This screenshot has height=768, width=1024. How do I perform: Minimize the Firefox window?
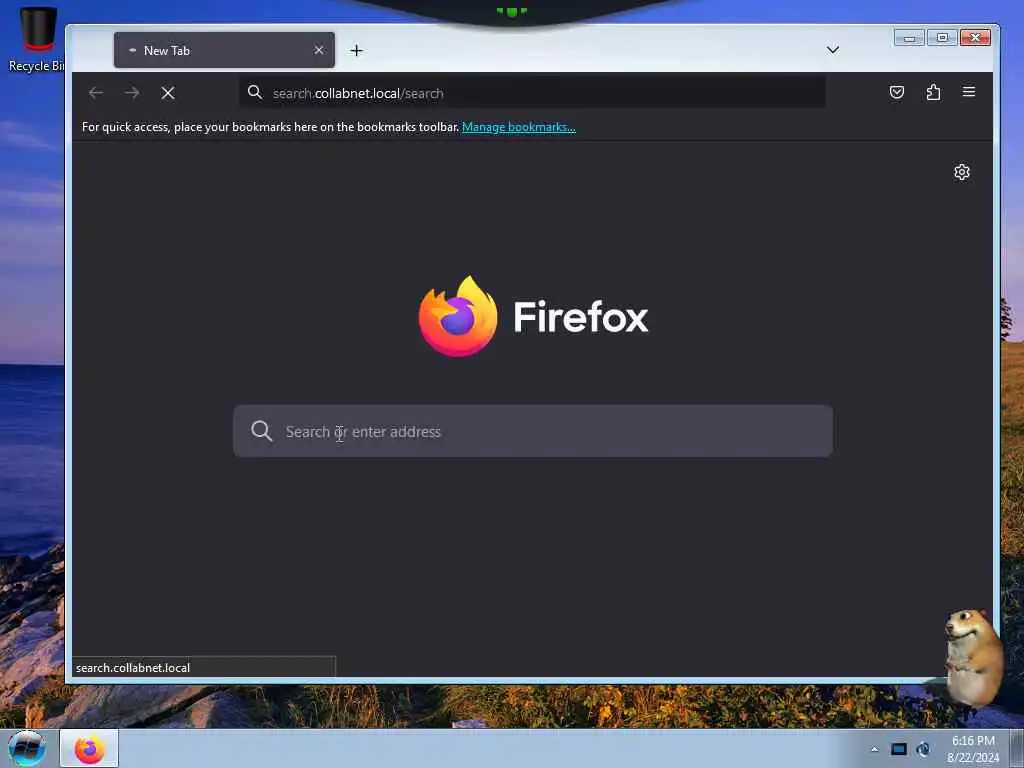pyautogui.click(x=909, y=38)
